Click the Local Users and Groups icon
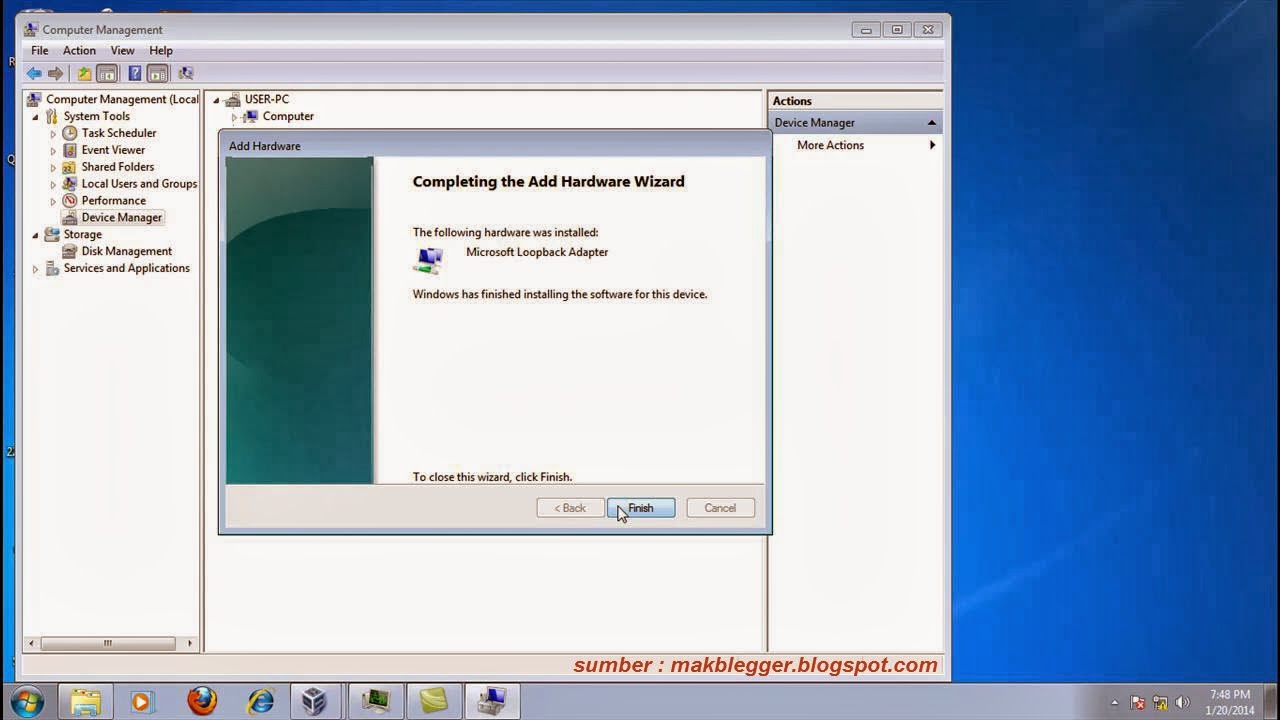 tap(70, 184)
